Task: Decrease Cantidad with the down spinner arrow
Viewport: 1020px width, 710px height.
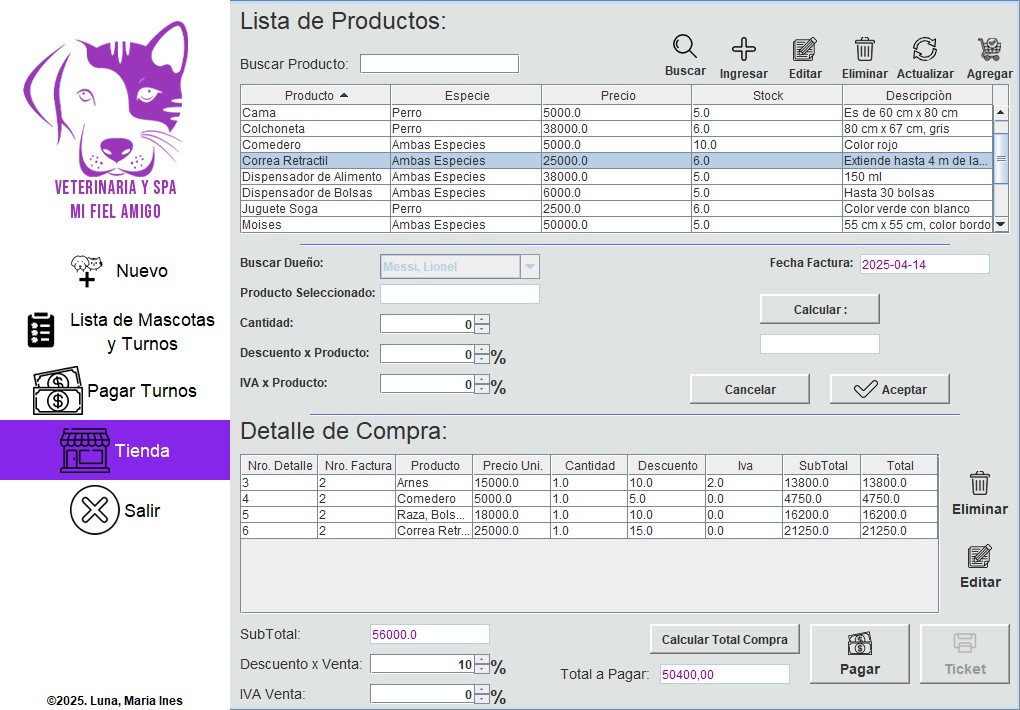Action: pos(482,329)
